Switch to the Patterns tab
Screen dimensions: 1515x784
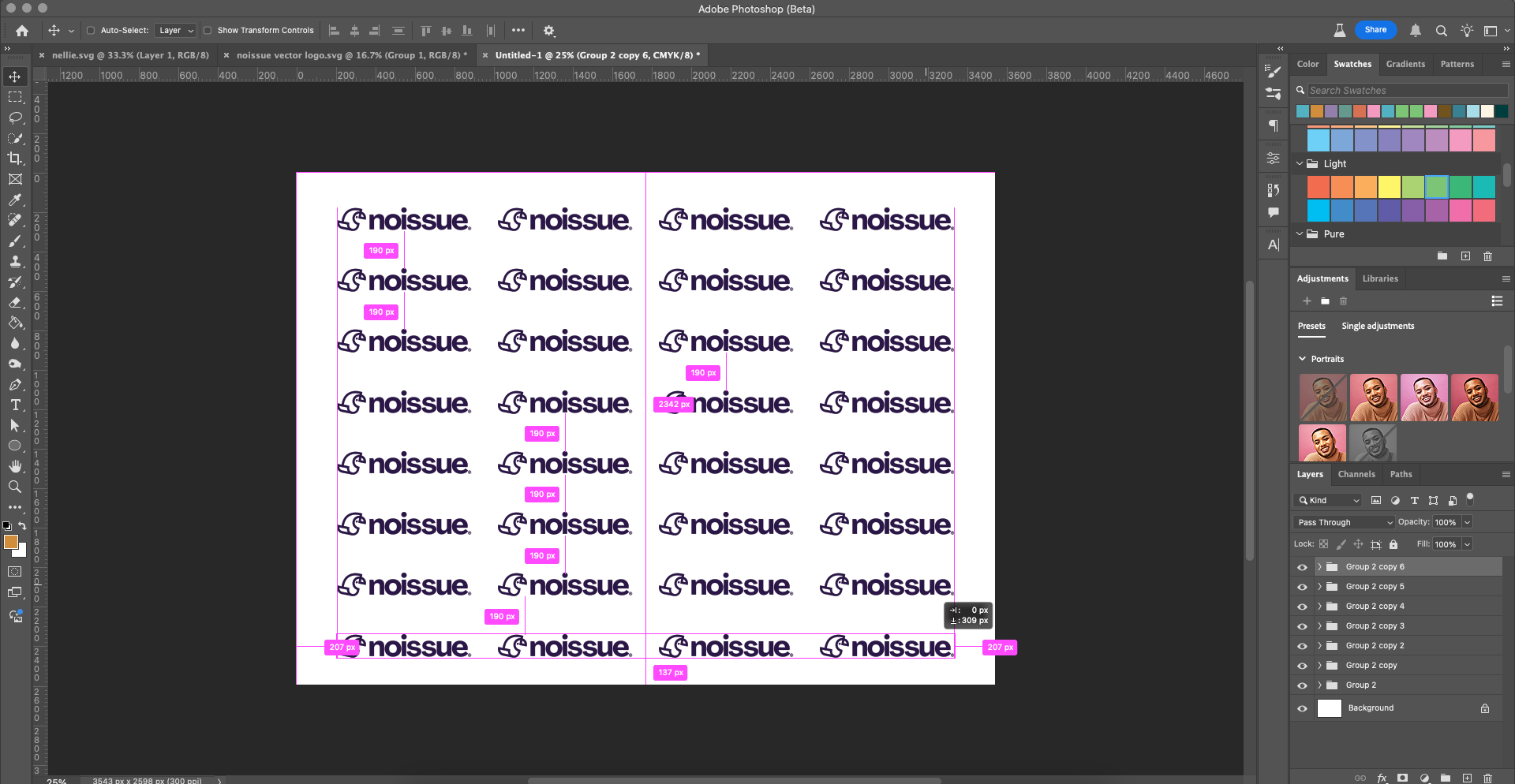pos(1457,64)
